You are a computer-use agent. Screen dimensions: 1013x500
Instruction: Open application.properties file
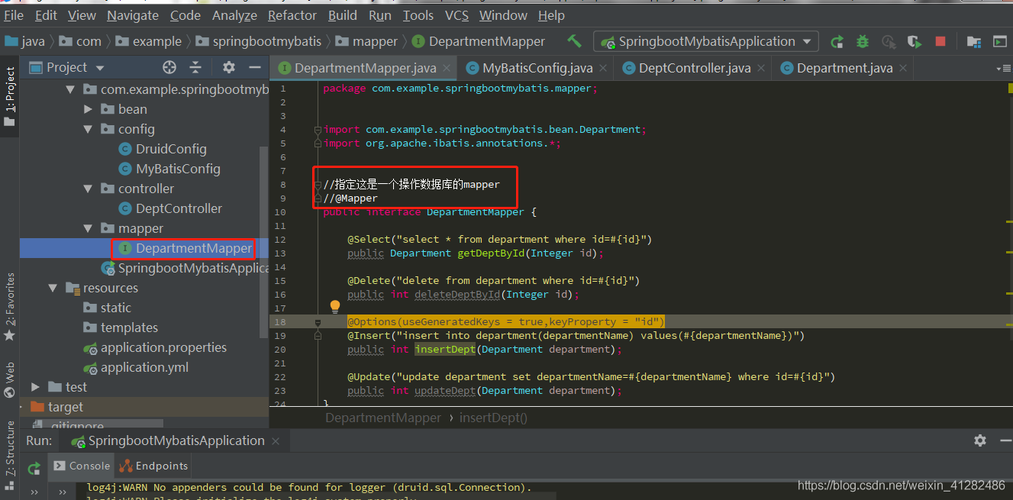pos(155,348)
